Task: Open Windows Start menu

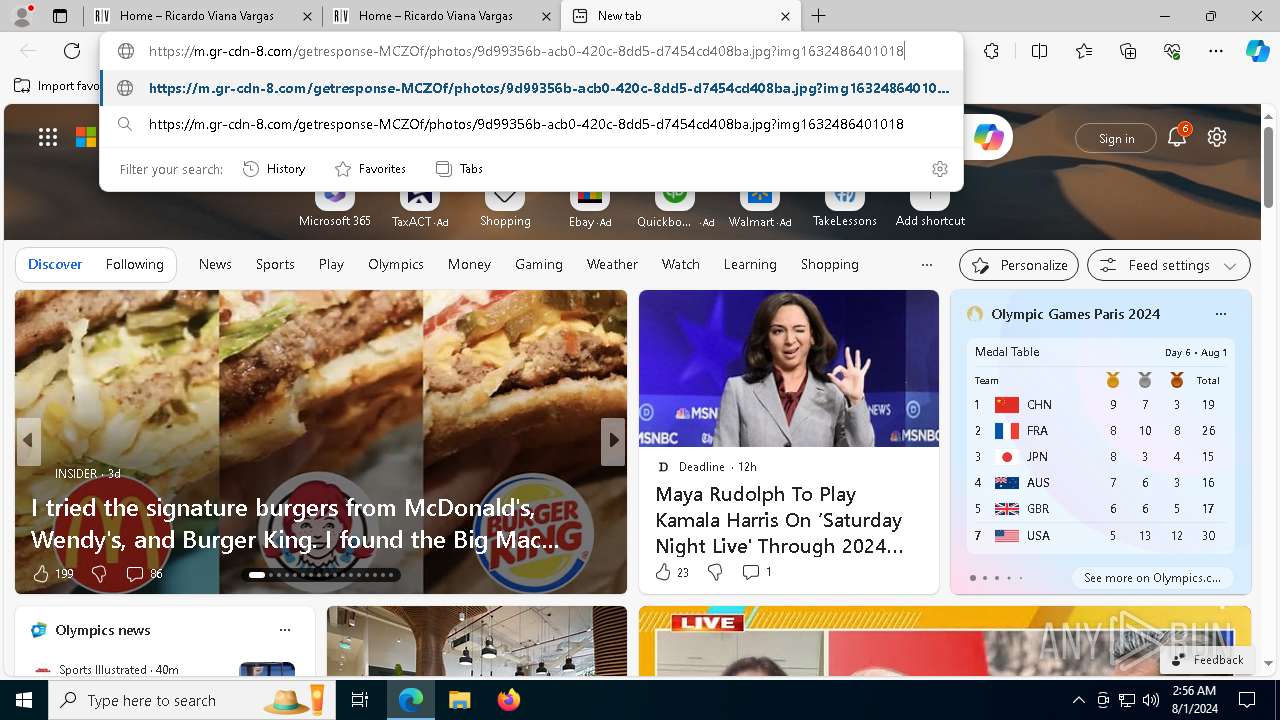Action: pos(24,700)
